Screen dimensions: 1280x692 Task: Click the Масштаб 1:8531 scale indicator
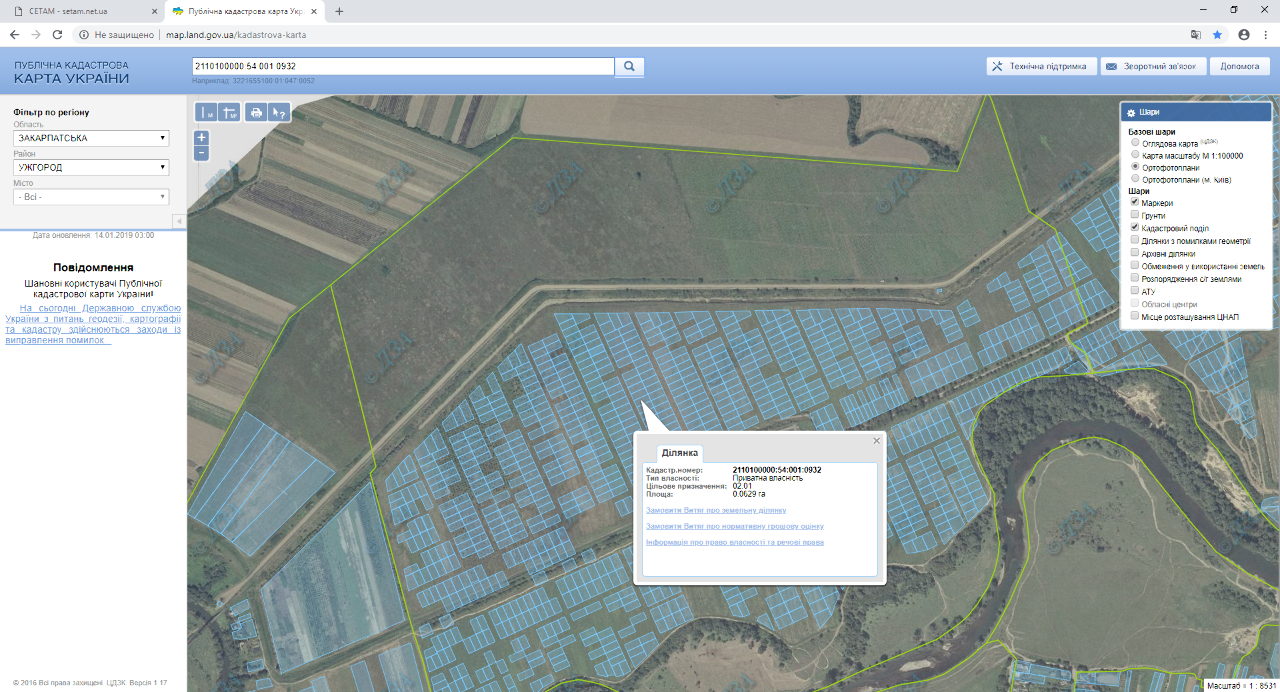1240,686
